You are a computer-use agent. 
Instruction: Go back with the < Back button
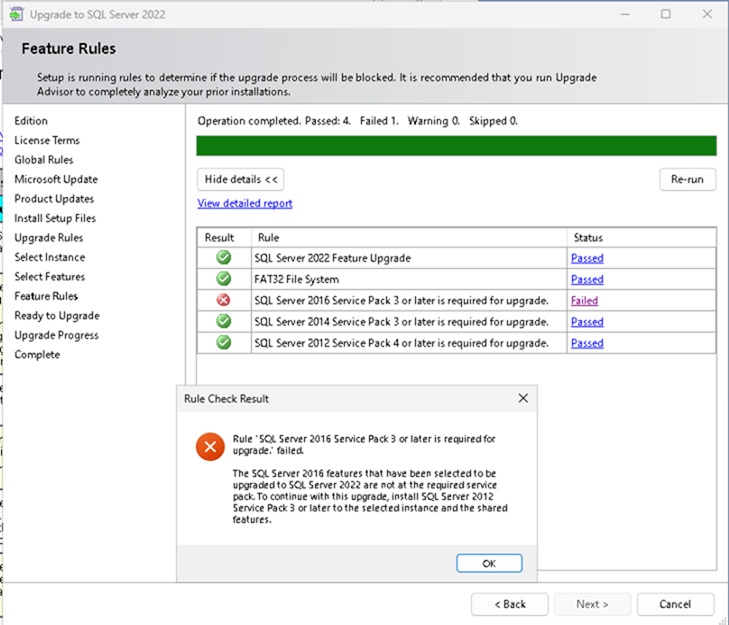click(510, 604)
